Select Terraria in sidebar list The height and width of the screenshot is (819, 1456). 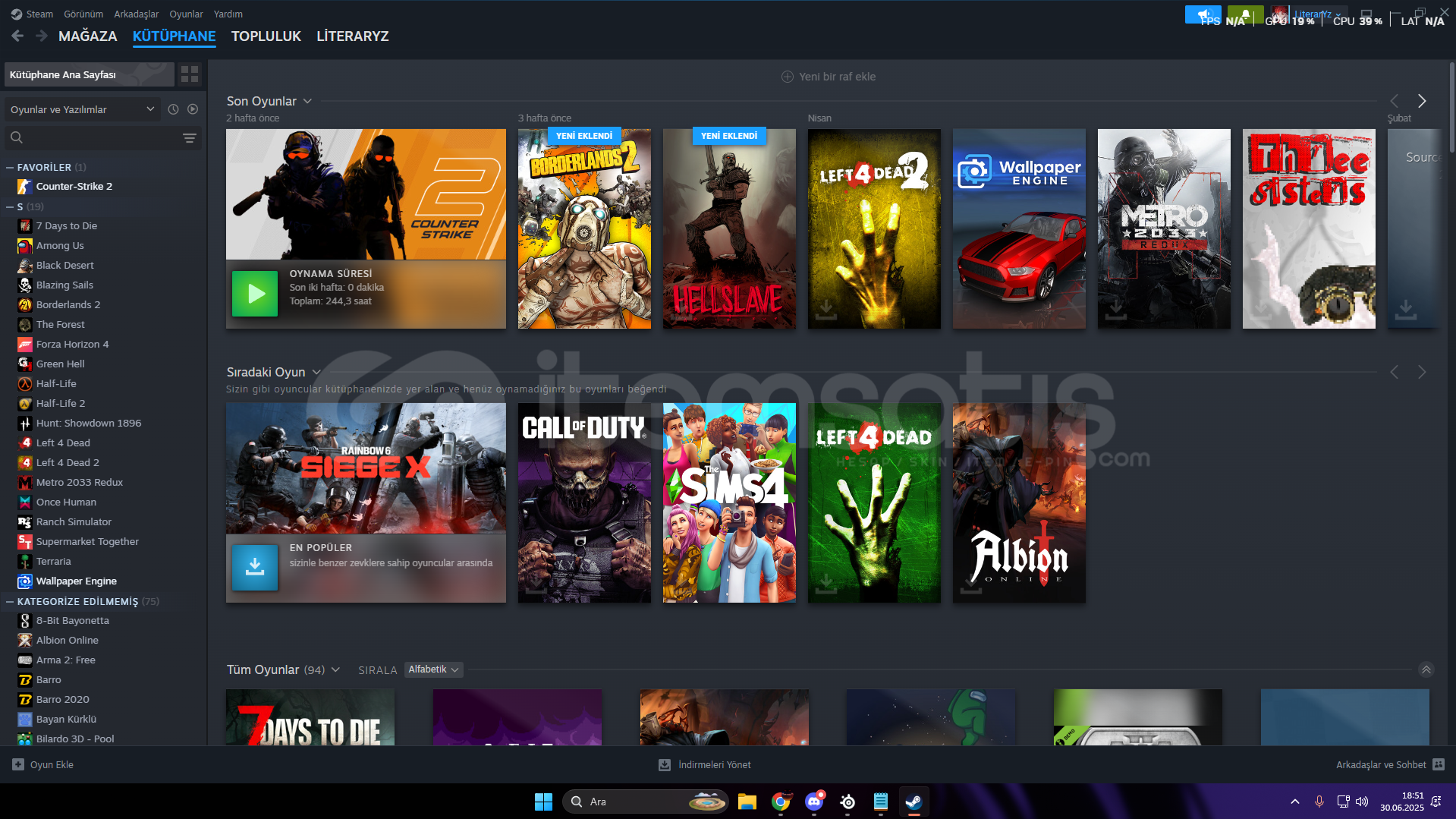pyautogui.click(x=54, y=561)
